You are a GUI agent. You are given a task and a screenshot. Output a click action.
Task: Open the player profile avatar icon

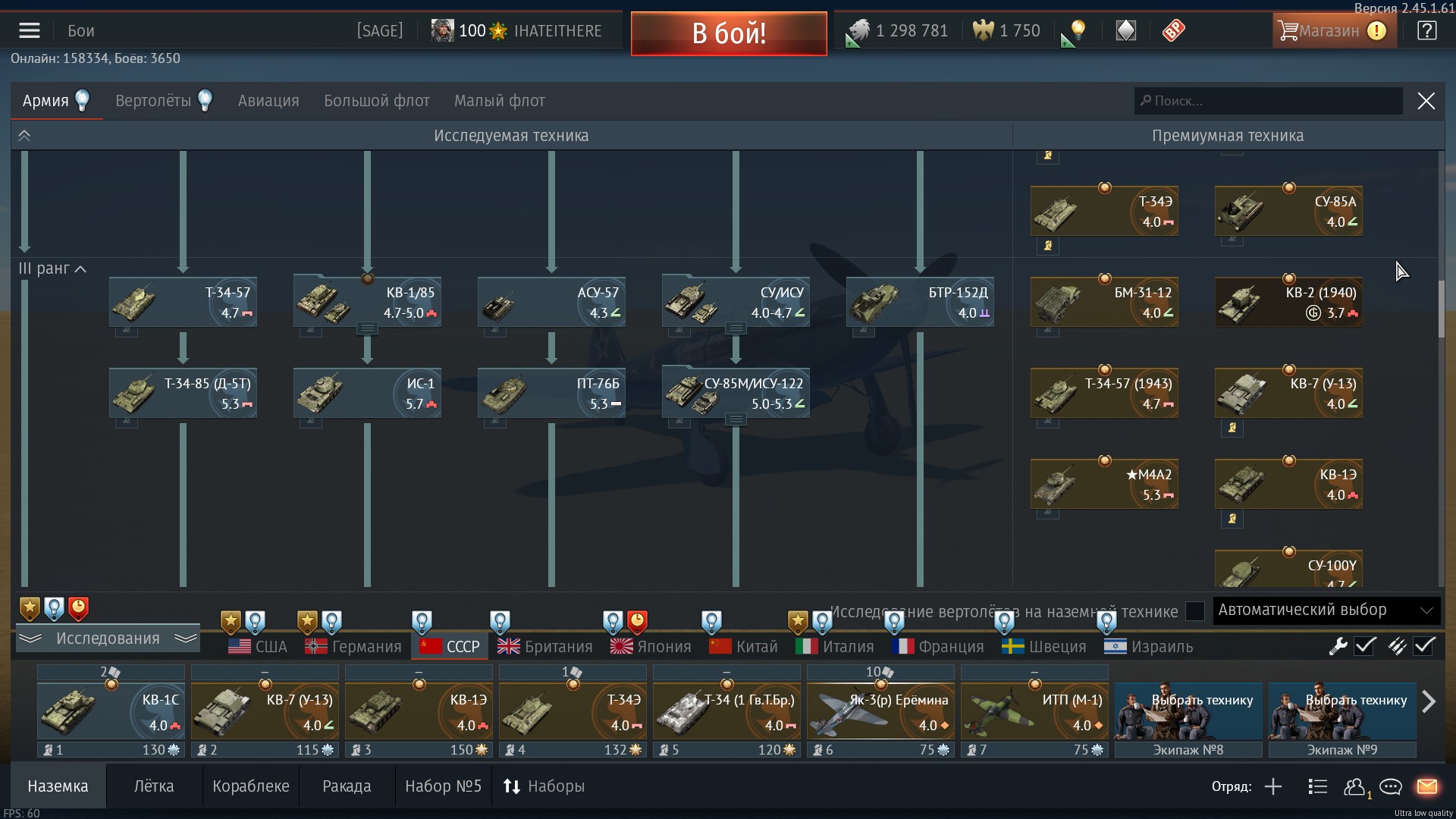click(443, 31)
